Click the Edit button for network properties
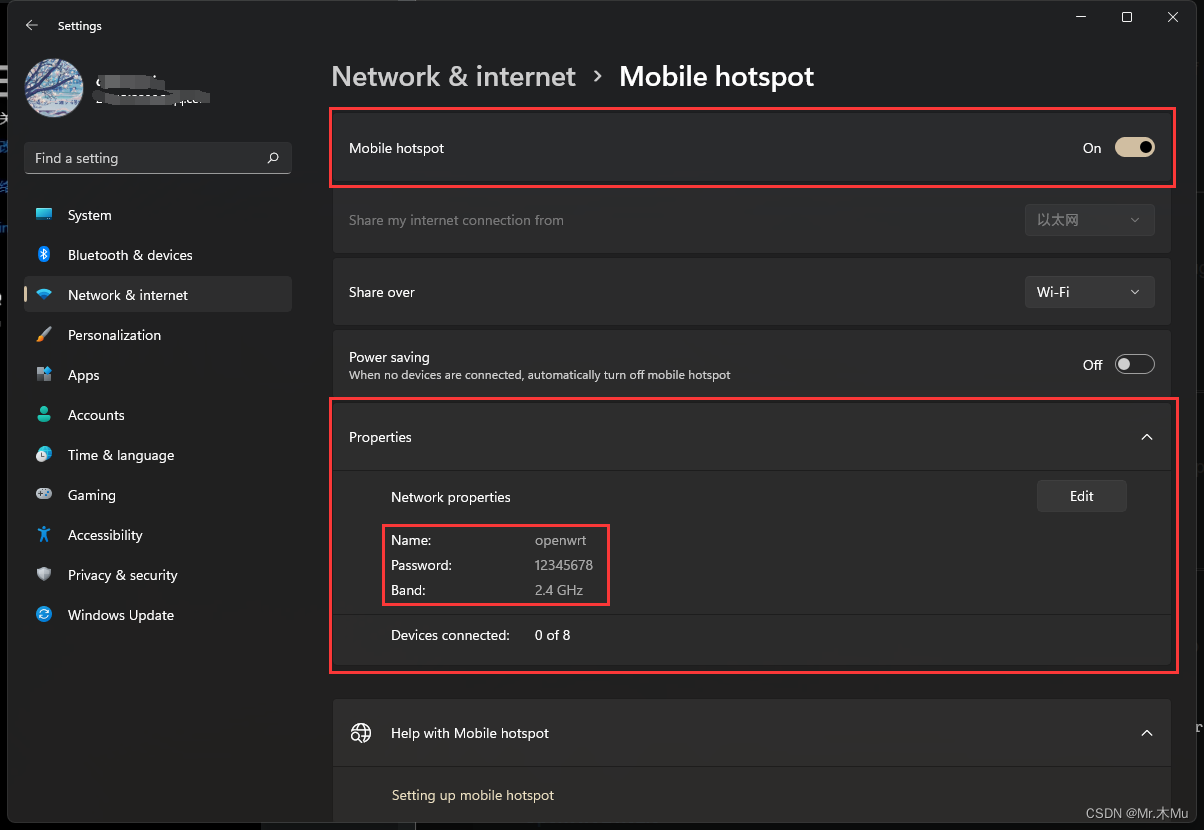 [1081, 495]
